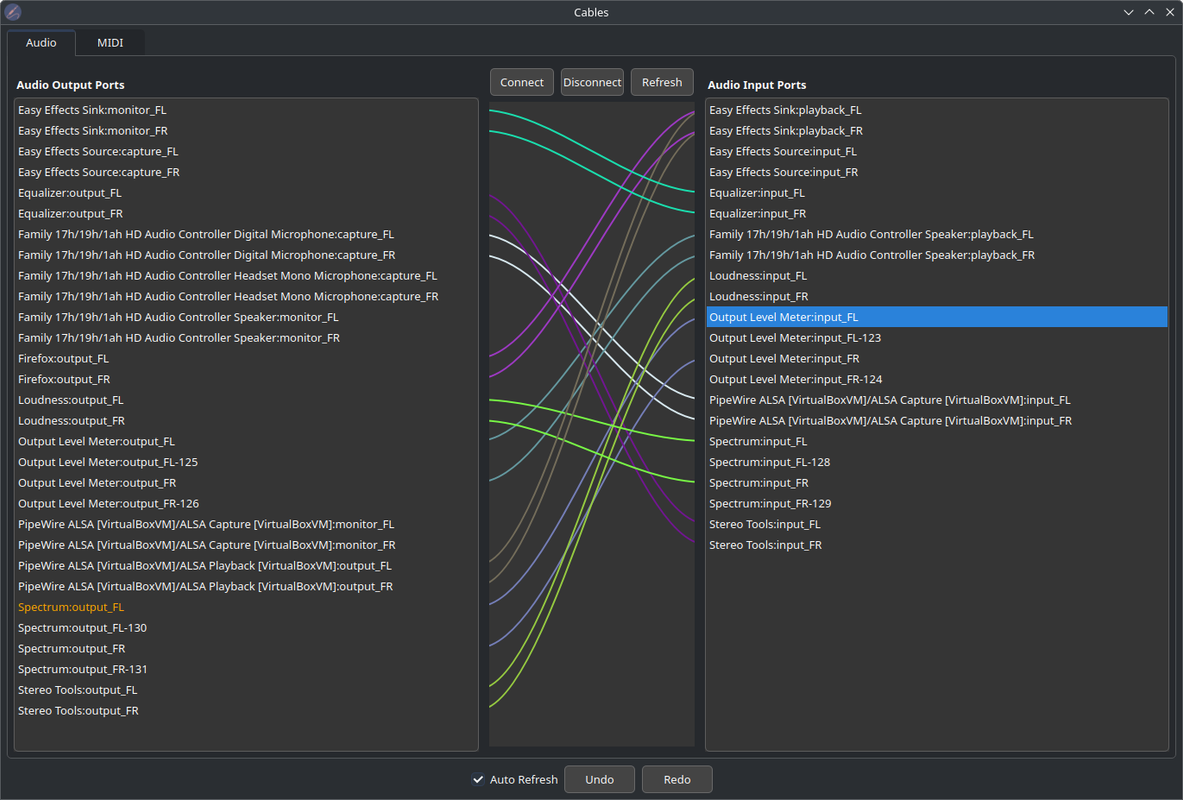Select Equalizer:input_FR port
The image size is (1183, 800).
[x=937, y=214]
